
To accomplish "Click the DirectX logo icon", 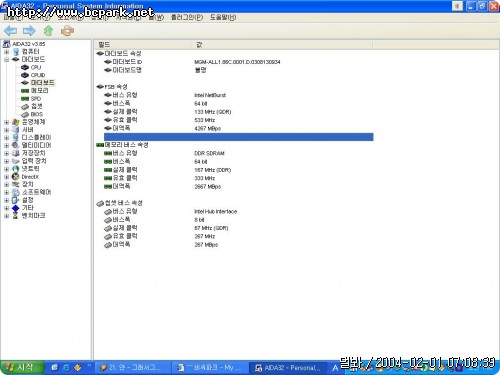I will (16, 177).
